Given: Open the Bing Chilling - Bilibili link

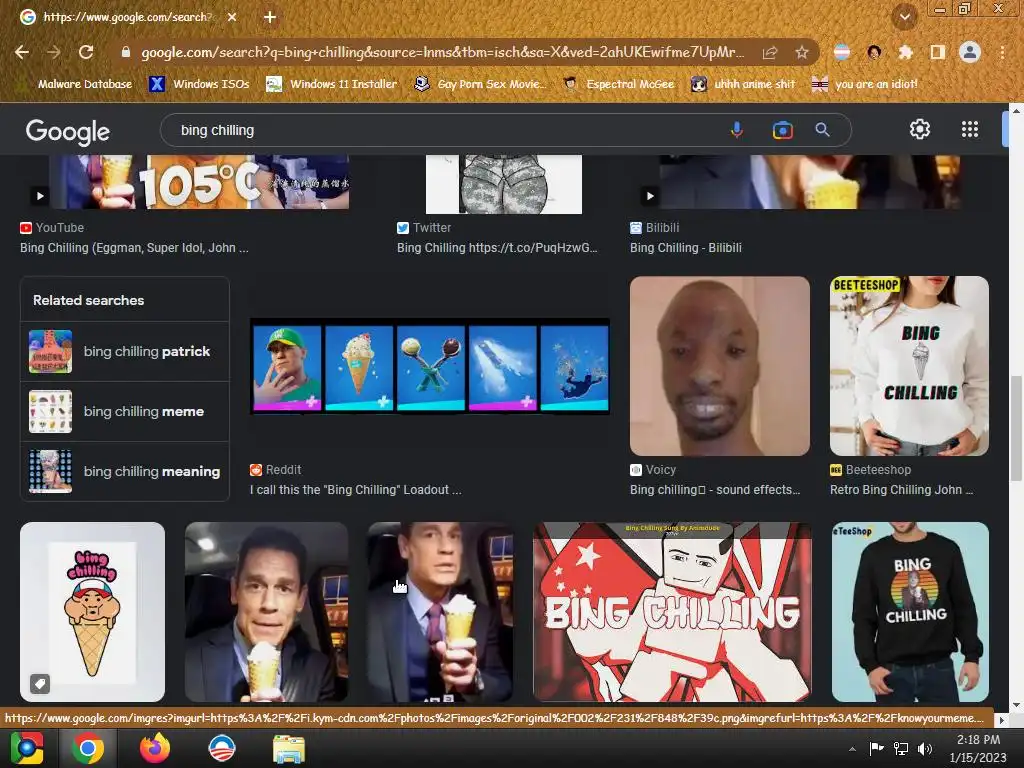Looking at the screenshot, I should [x=686, y=248].
